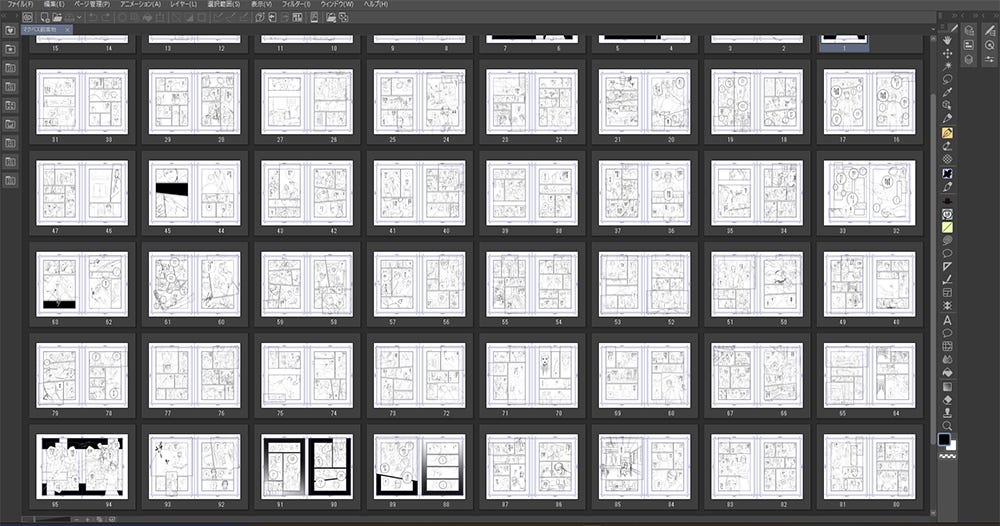The width and height of the screenshot is (1000, 526).
Task: Select the Text tool (A icon)
Action: pos(947,320)
